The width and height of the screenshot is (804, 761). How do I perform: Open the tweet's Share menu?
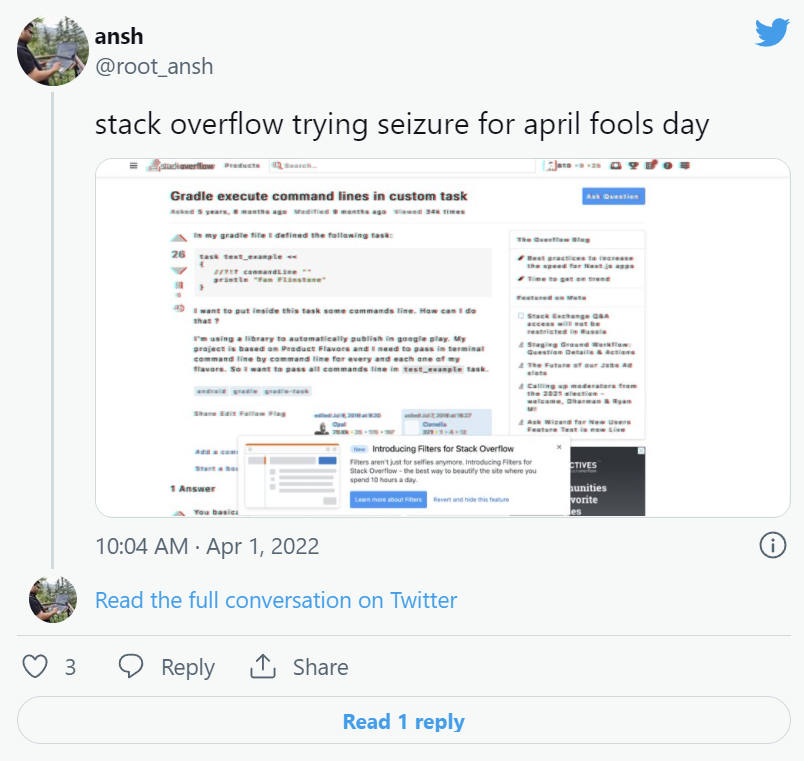pos(297,666)
